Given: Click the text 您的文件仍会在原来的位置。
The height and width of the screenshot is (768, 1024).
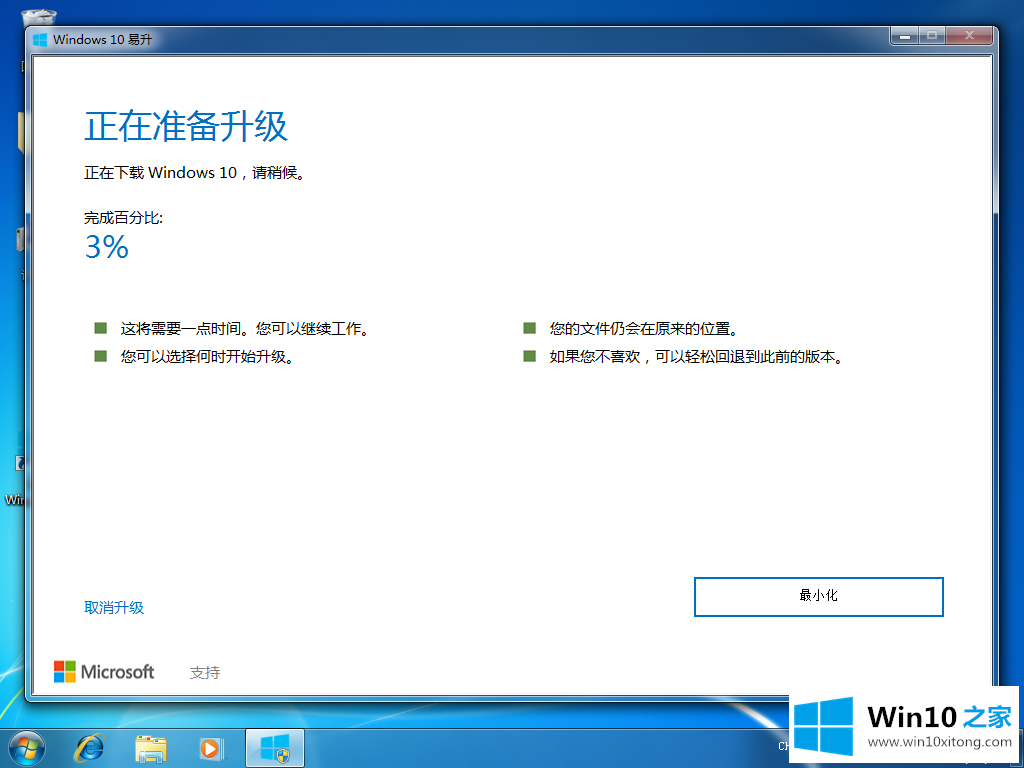Looking at the screenshot, I should (x=643, y=328).
